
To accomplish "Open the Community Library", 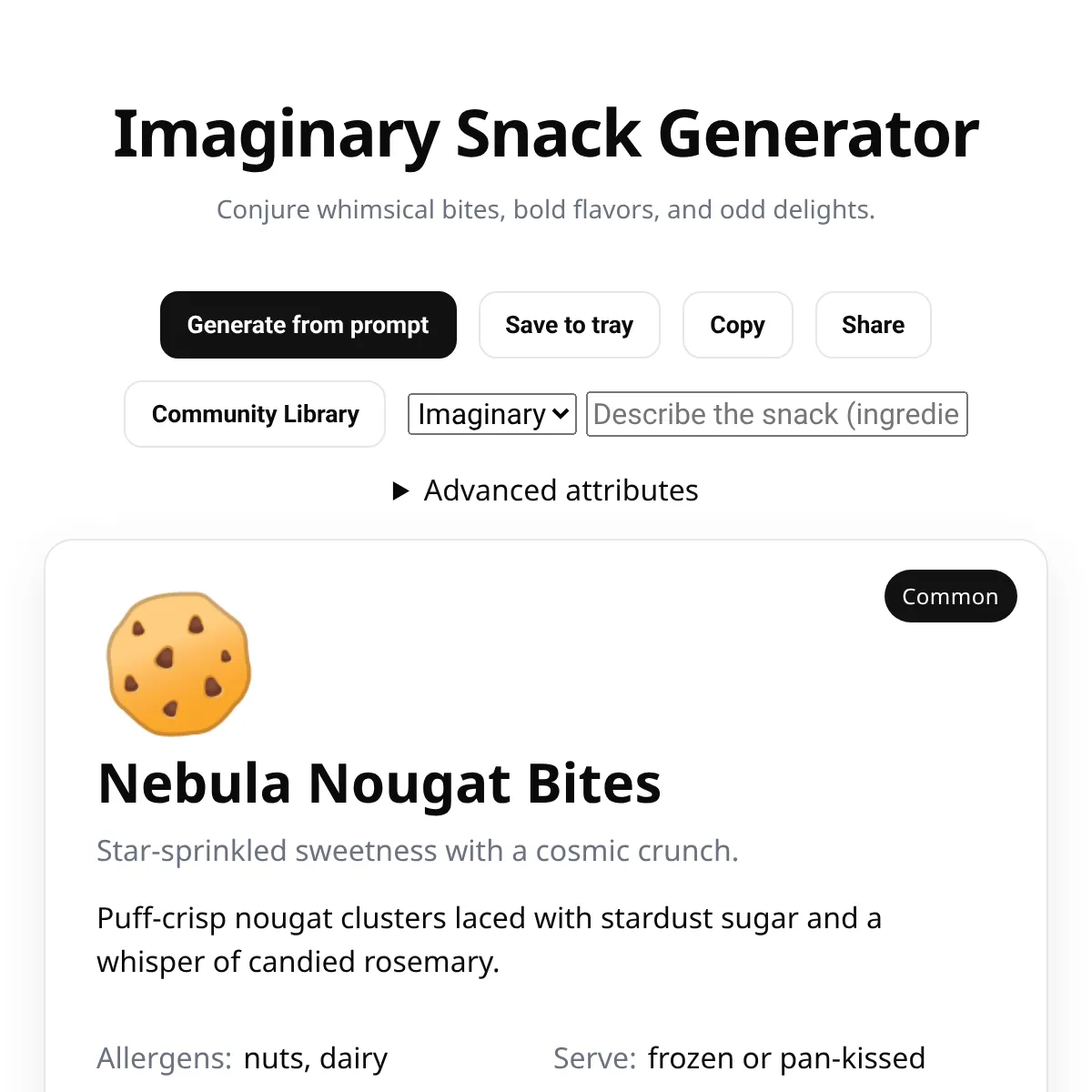I will (x=255, y=414).
